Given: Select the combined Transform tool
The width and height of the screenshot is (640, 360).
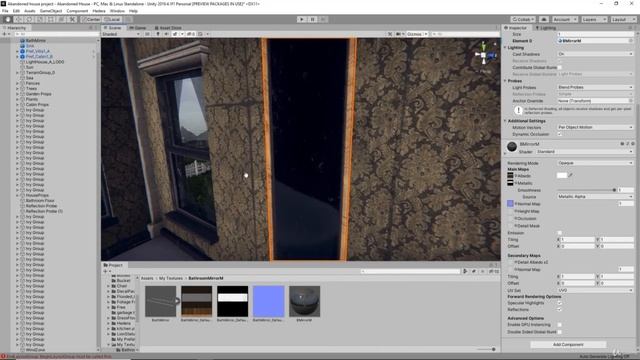Looking at the screenshot, I should [x=61, y=19].
